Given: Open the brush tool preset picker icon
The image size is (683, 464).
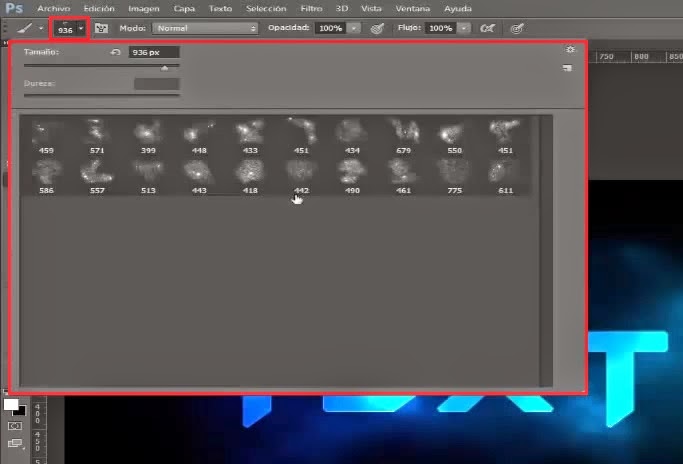Looking at the screenshot, I should pyautogui.click(x=24, y=28).
